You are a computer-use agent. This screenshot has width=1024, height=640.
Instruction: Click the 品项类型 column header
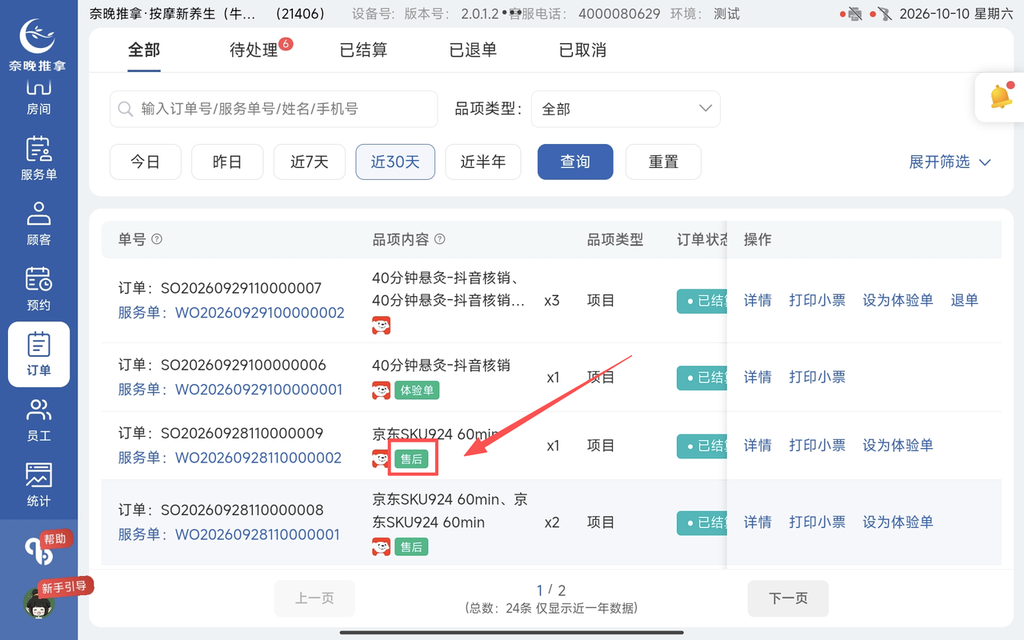[615, 240]
